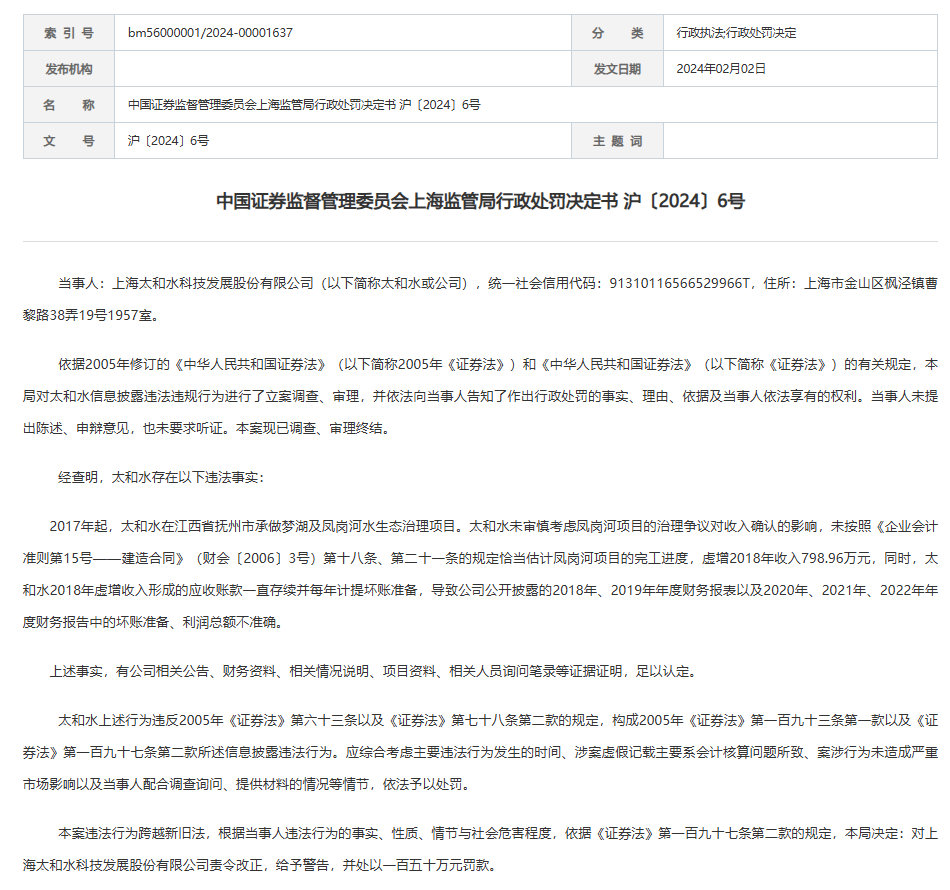Screen dimensions: 950x890
Task: Click paragraph starting 本案违法行为跨越新旧法
Action: pyautogui.click(x=480, y=849)
